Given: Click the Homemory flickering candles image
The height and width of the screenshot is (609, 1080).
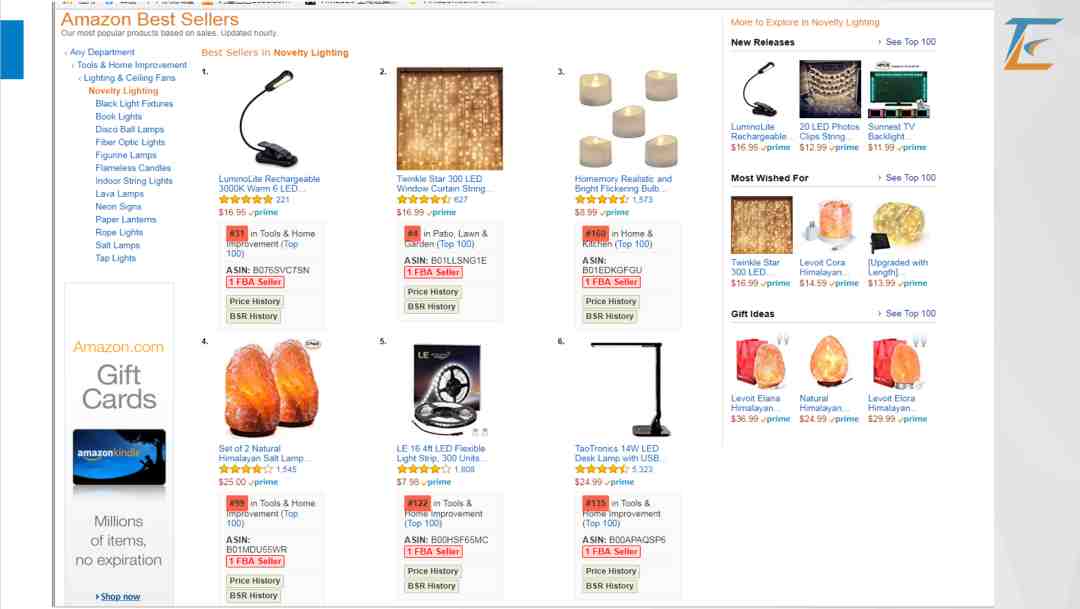Looking at the screenshot, I should [x=627, y=119].
